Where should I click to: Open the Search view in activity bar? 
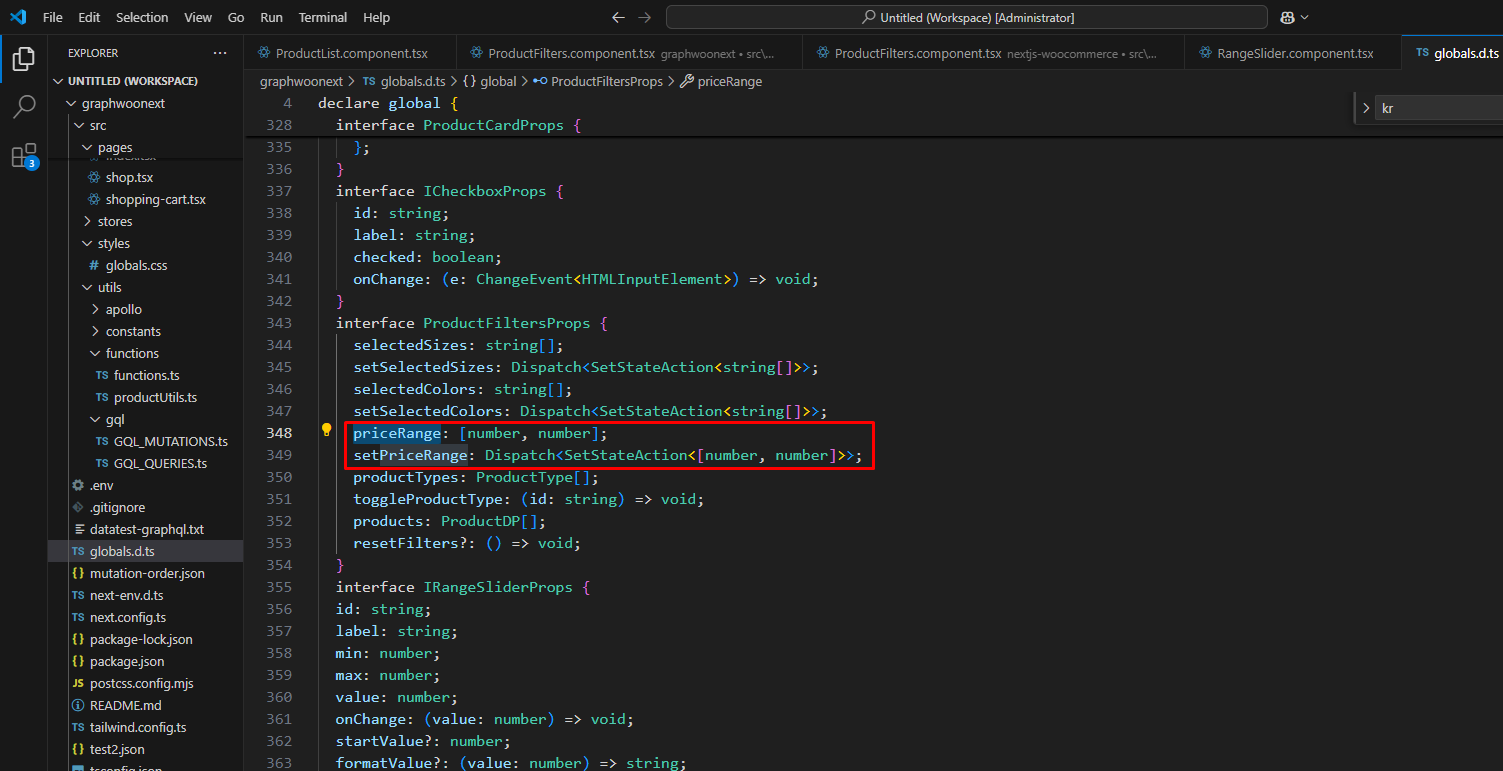click(x=24, y=107)
